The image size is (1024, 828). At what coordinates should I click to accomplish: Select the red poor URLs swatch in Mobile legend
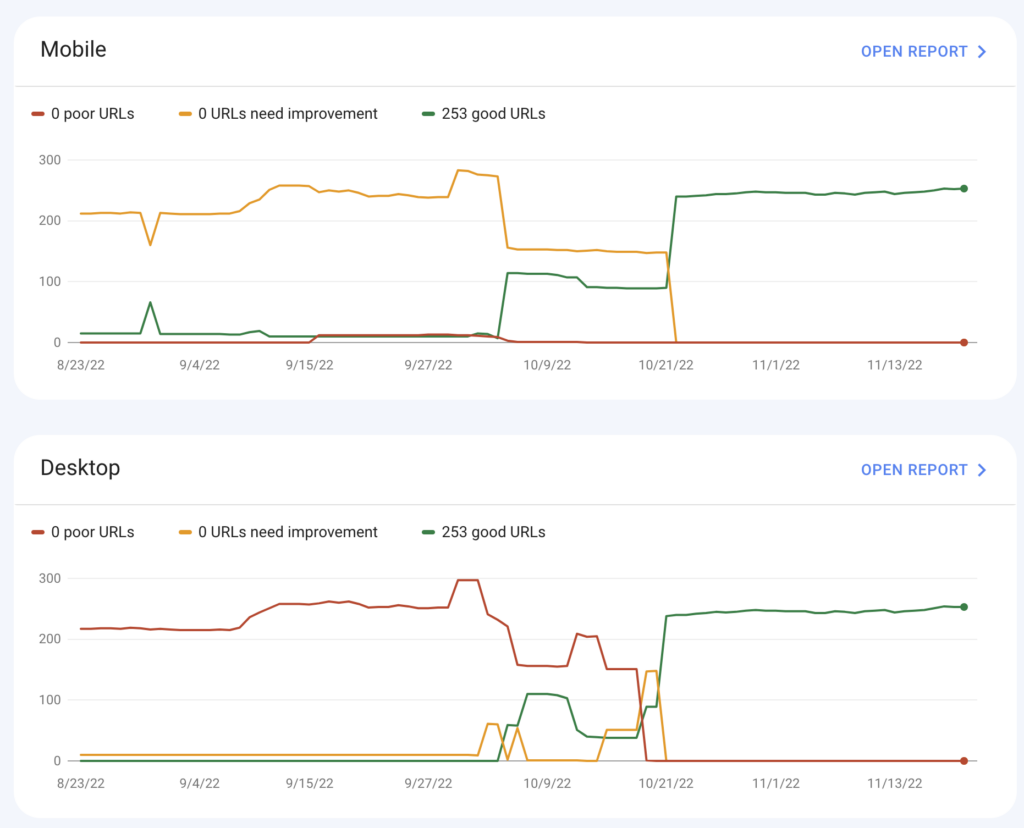tap(38, 114)
